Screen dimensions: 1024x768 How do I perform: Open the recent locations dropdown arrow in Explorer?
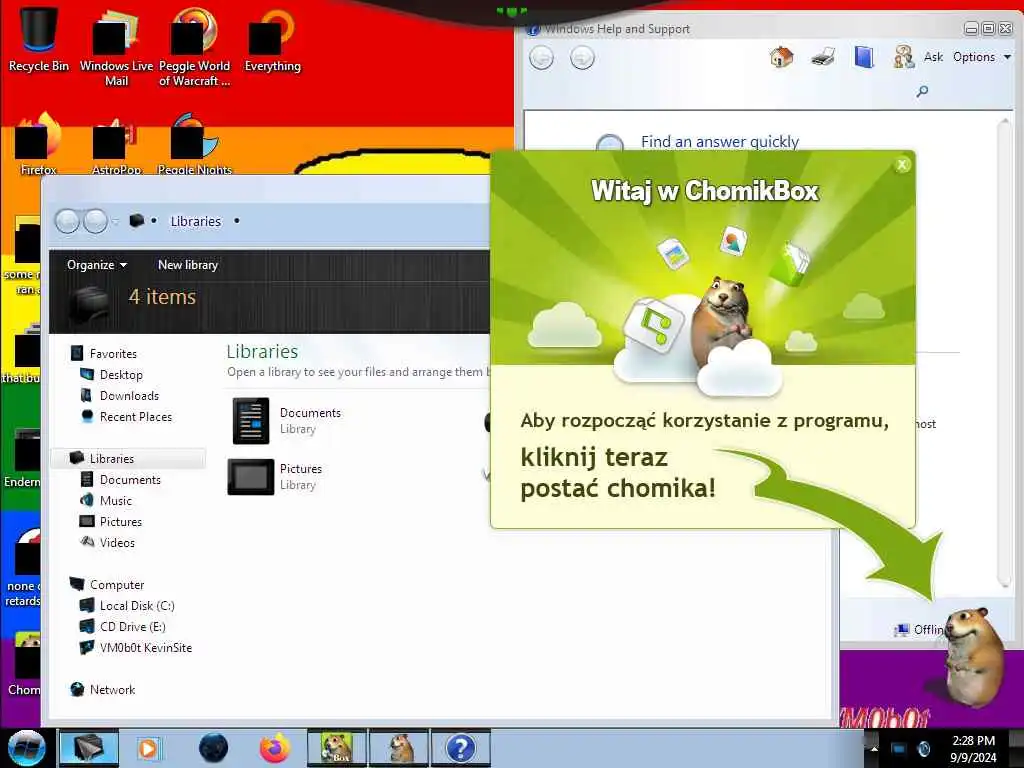(x=116, y=222)
